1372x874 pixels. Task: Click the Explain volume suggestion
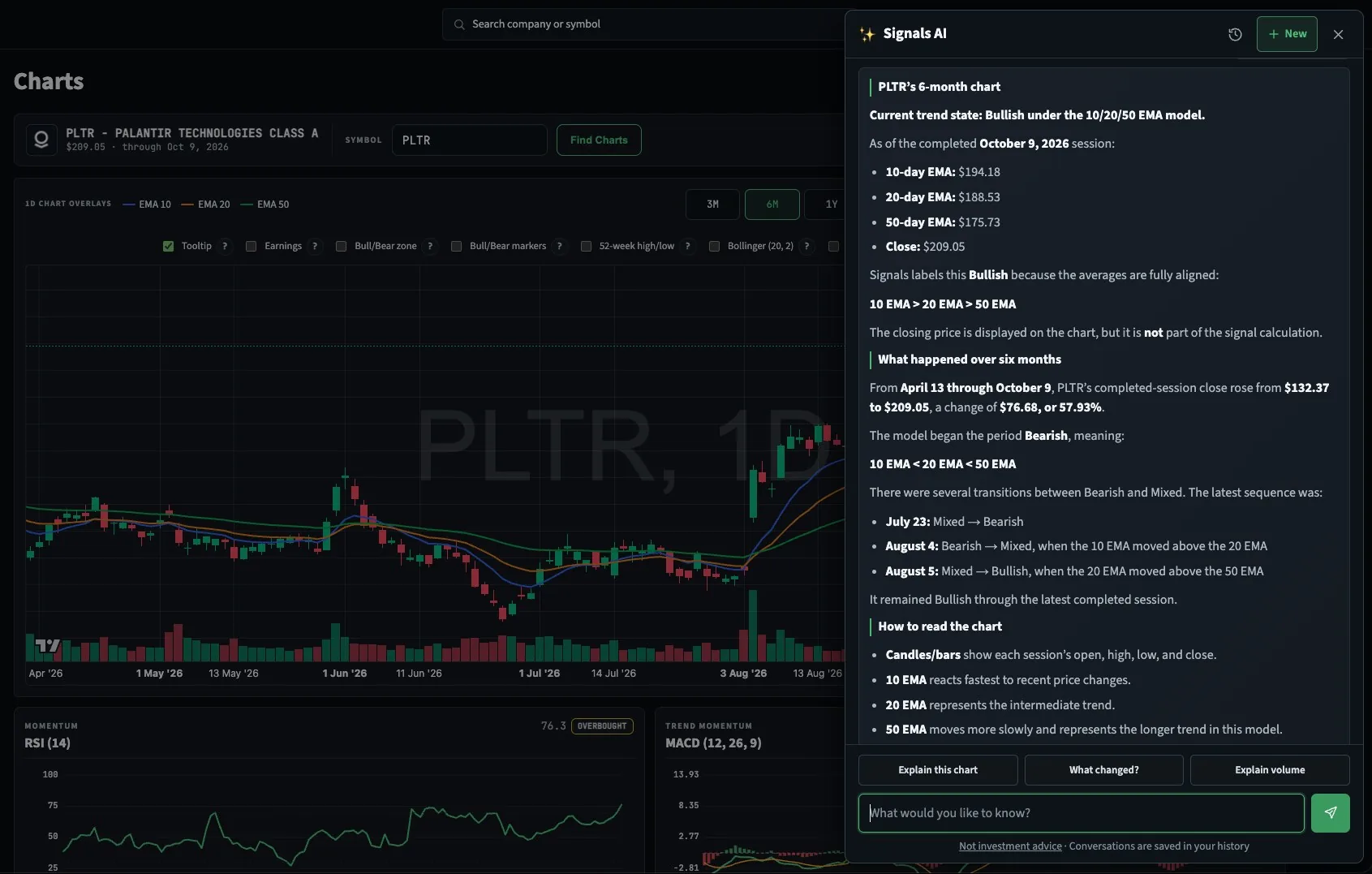[1270, 770]
